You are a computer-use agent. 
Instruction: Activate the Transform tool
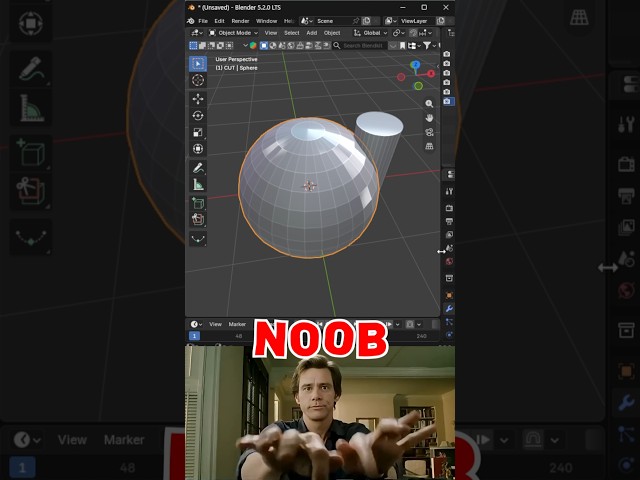coord(198,149)
